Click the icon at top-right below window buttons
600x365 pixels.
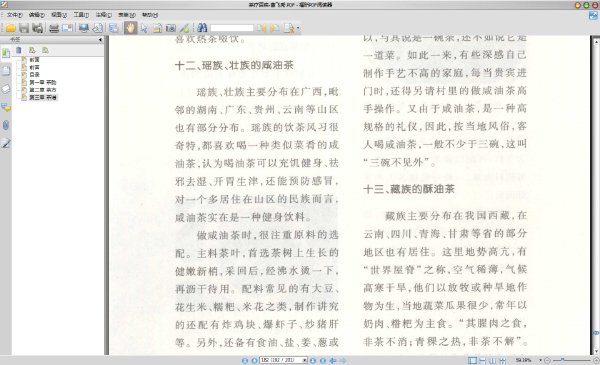[593, 16]
